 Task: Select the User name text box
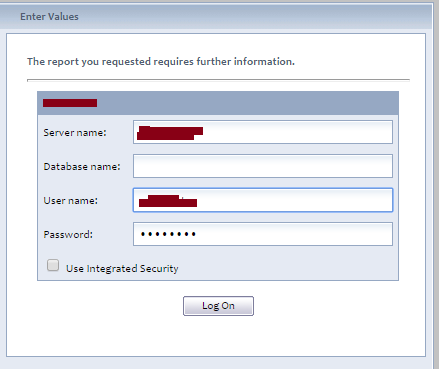coord(263,200)
